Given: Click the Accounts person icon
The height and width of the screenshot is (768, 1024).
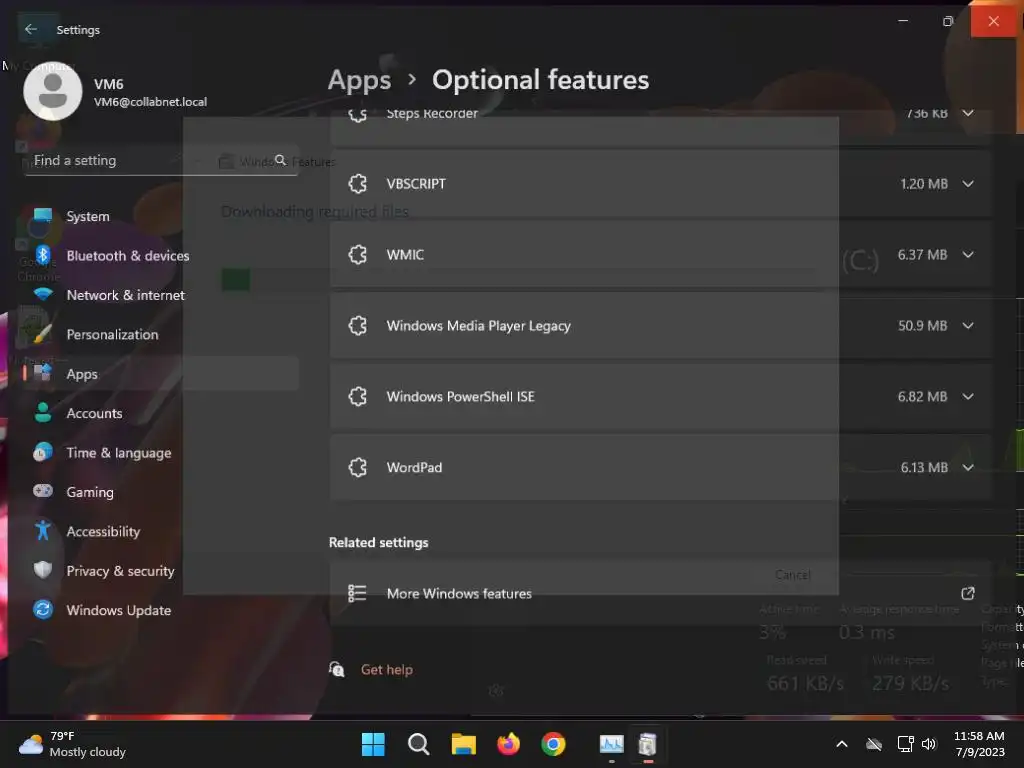Looking at the screenshot, I should click(43, 413).
